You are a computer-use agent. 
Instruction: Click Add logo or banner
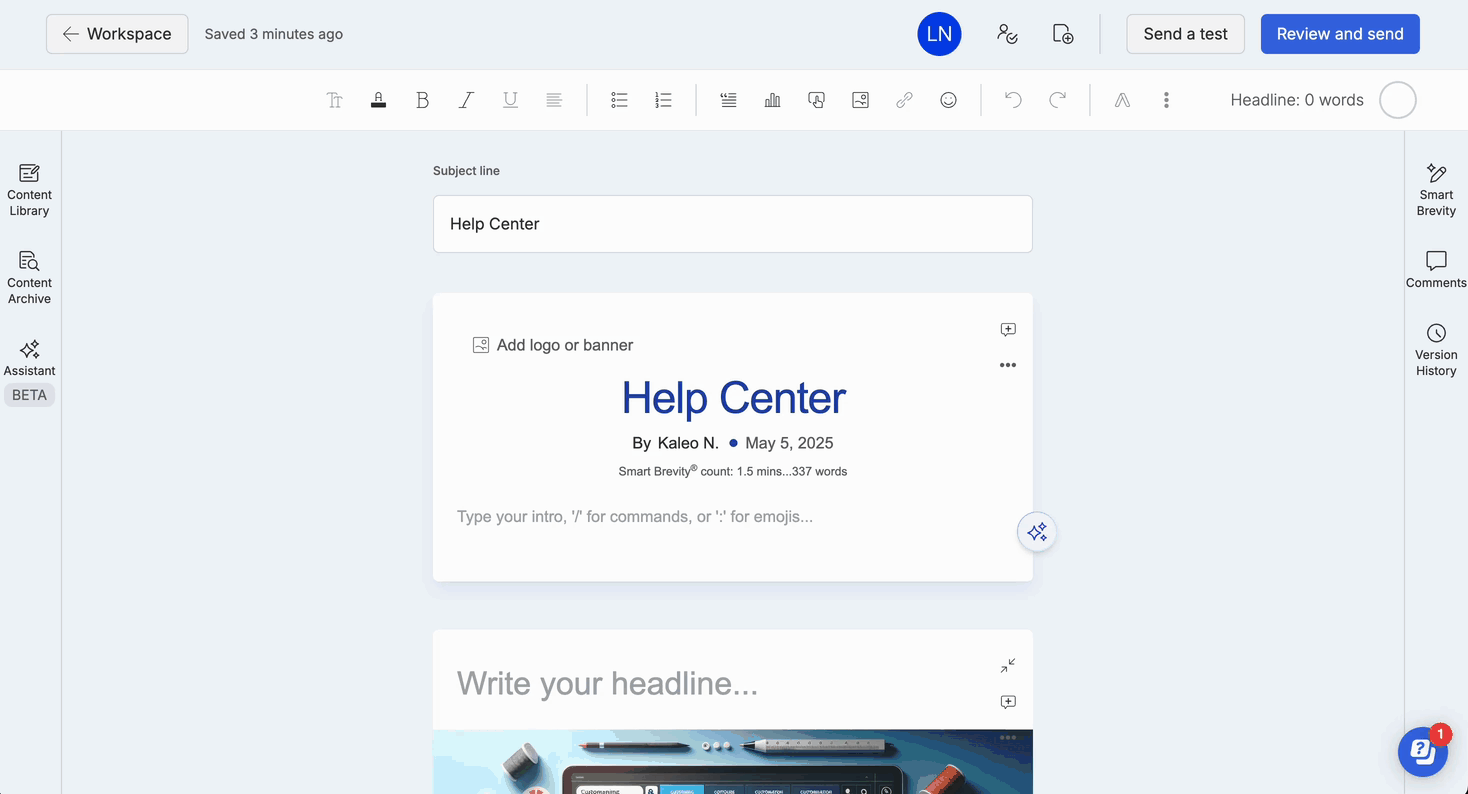(553, 345)
